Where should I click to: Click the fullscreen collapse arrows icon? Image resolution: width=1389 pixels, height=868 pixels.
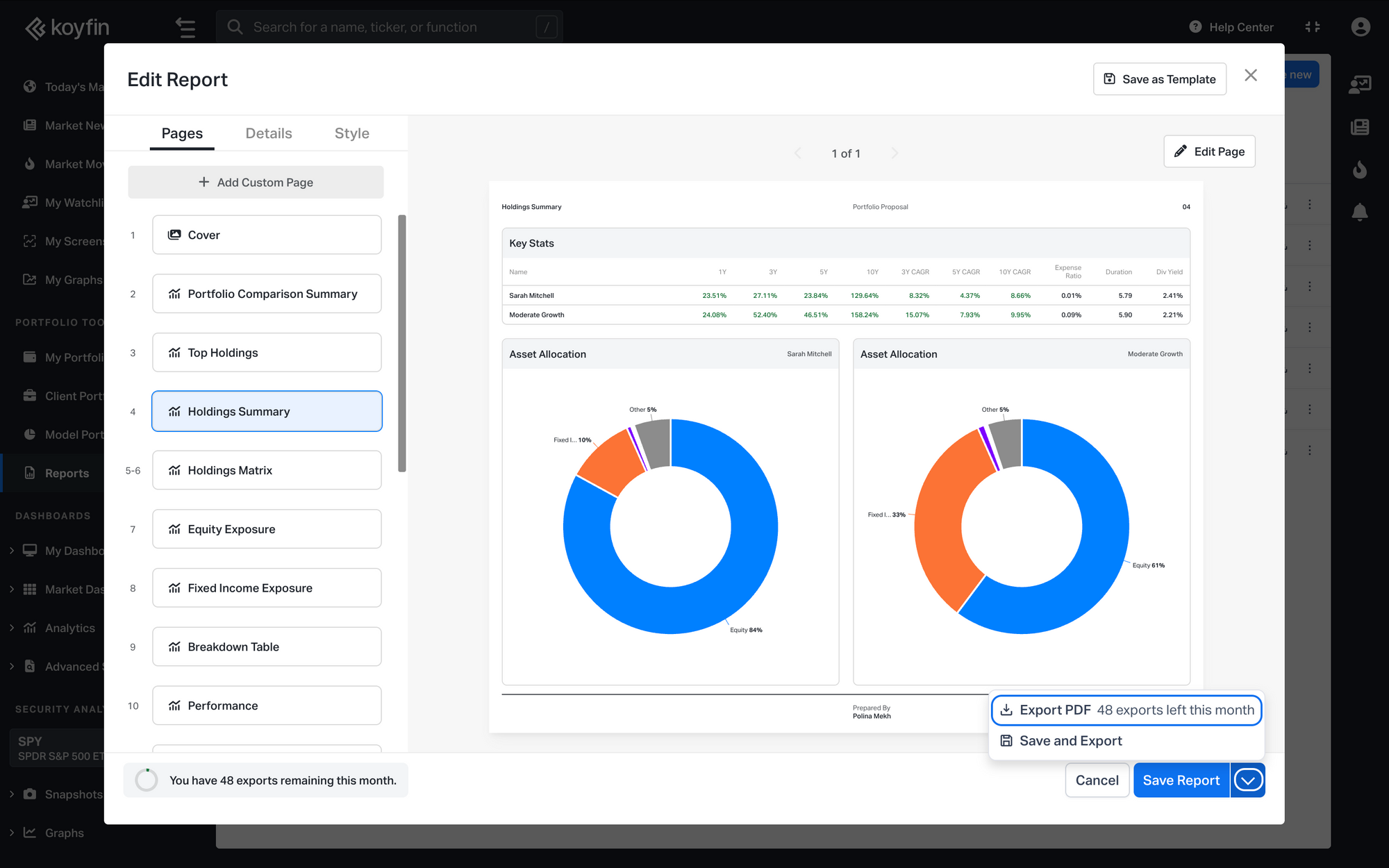pyautogui.click(x=1312, y=27)
